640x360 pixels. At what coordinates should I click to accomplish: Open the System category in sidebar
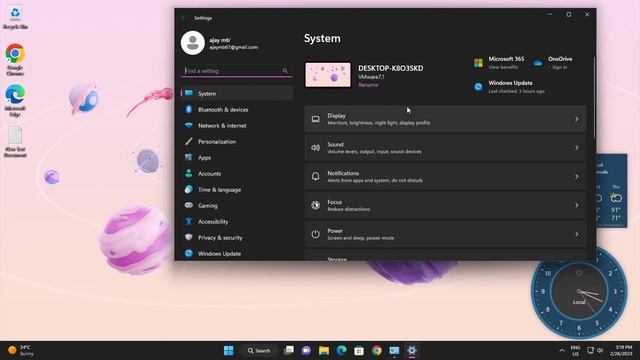tap(237, 93)
